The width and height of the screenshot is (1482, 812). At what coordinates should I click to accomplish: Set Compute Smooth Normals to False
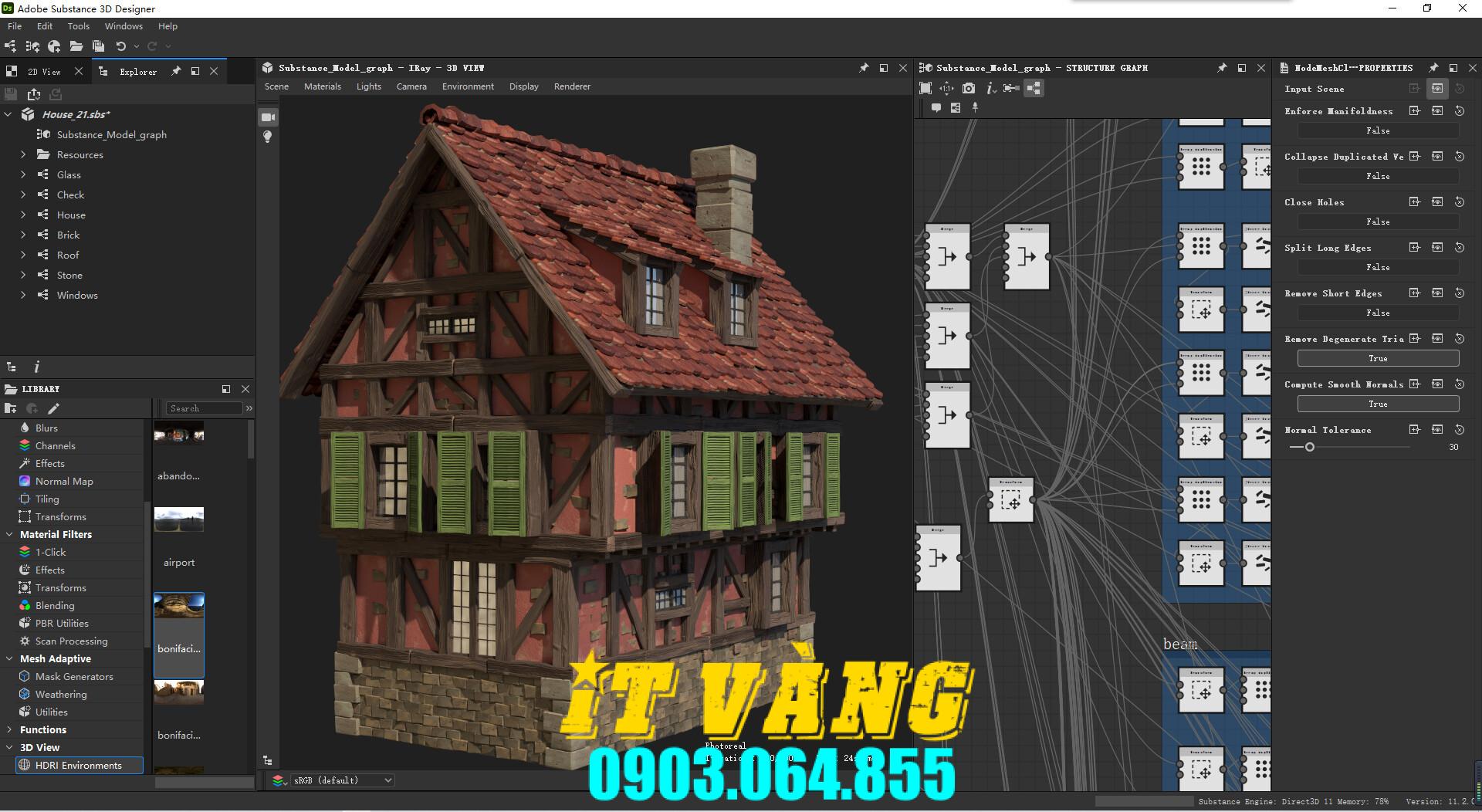tap(1379, 404)
